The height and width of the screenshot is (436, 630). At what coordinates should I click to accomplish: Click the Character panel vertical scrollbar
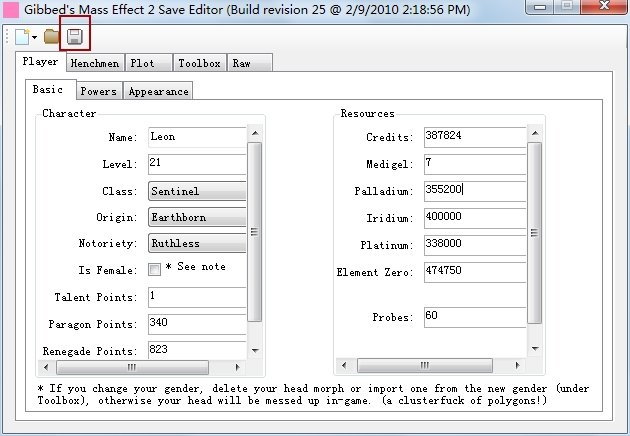(x=254, y=232)
